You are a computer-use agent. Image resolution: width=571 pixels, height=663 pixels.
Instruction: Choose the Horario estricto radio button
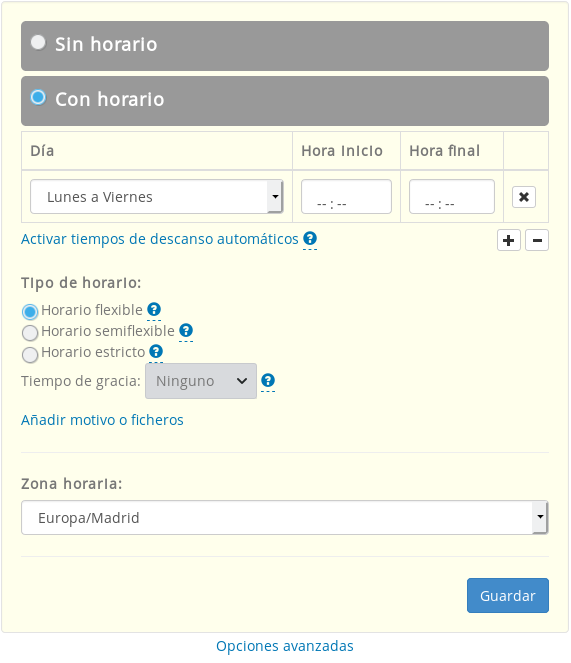(30, 354)
